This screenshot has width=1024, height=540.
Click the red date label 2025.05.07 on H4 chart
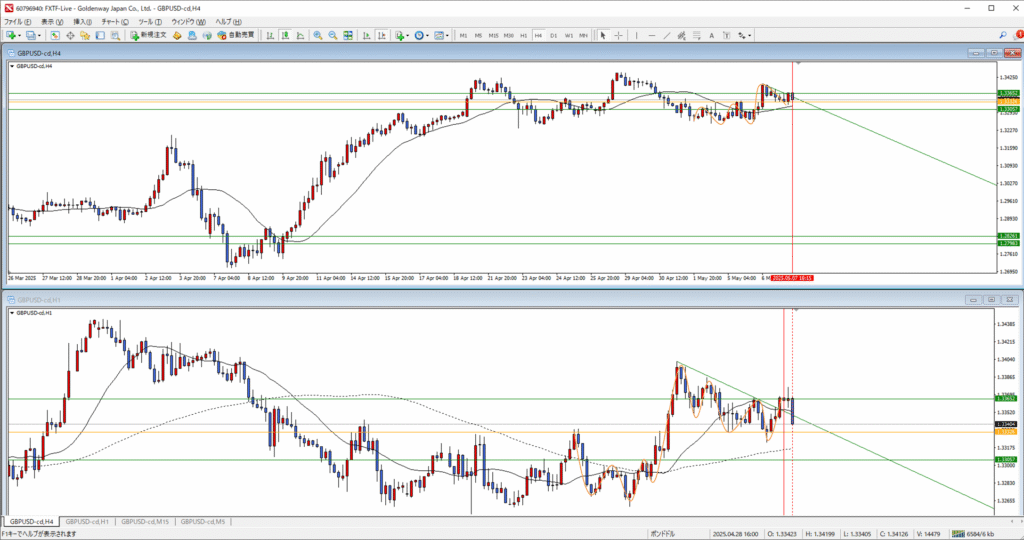click(792, 278)
